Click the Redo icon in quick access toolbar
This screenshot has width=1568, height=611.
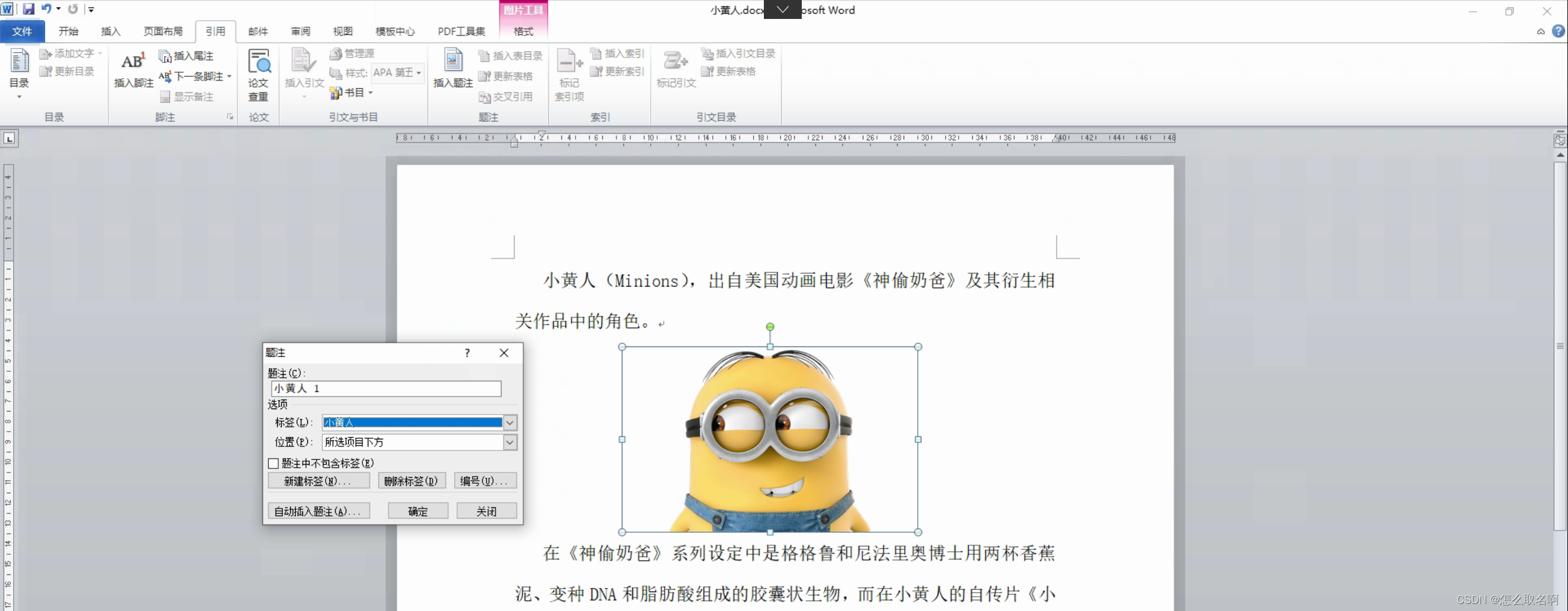[x=73, y=9]
